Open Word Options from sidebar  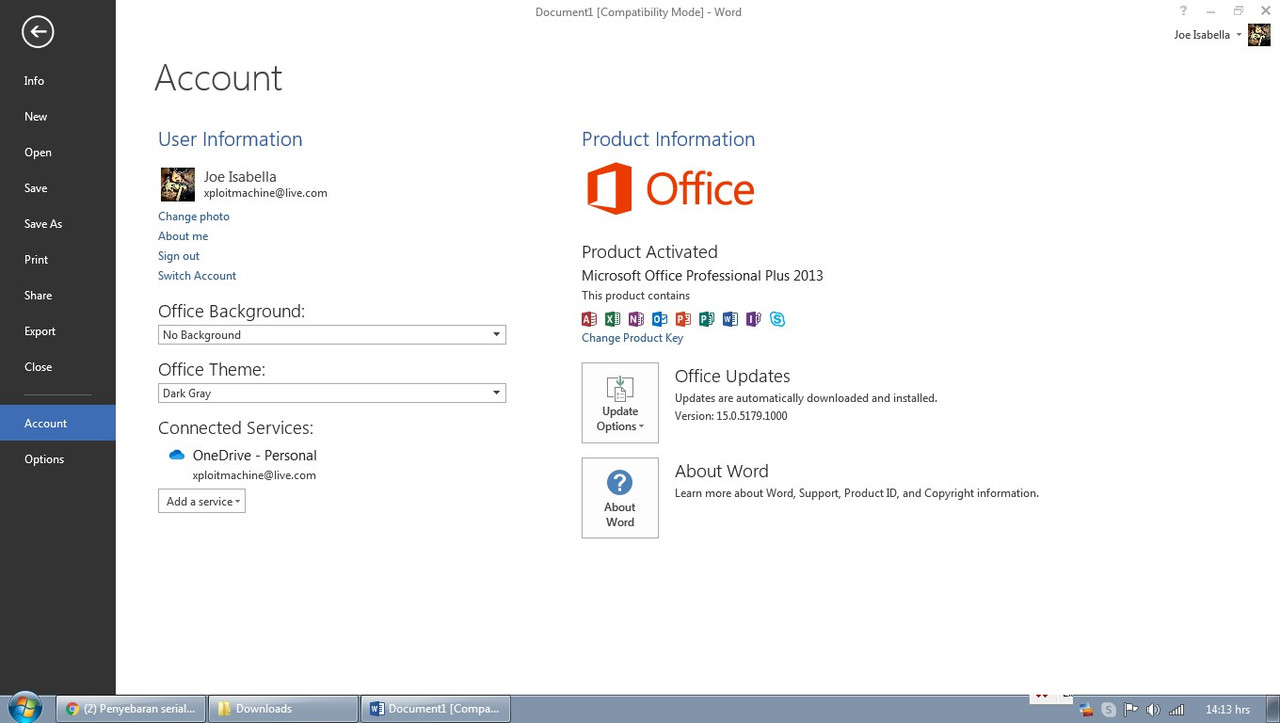tap(44, 459)
